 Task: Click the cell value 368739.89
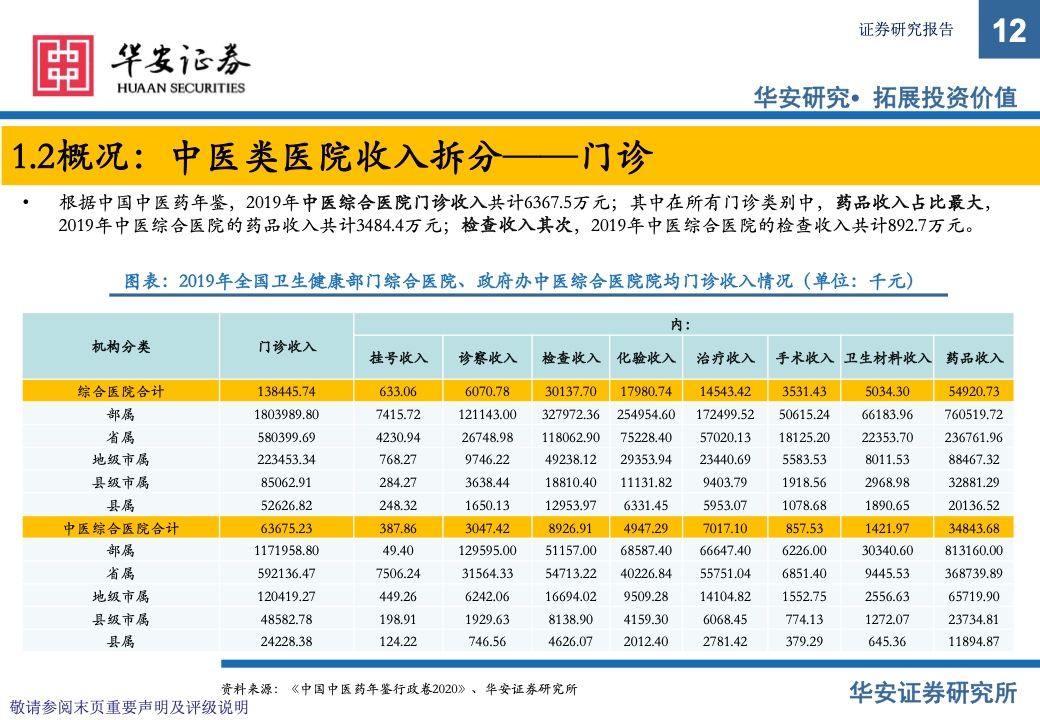tap(974, 573)
